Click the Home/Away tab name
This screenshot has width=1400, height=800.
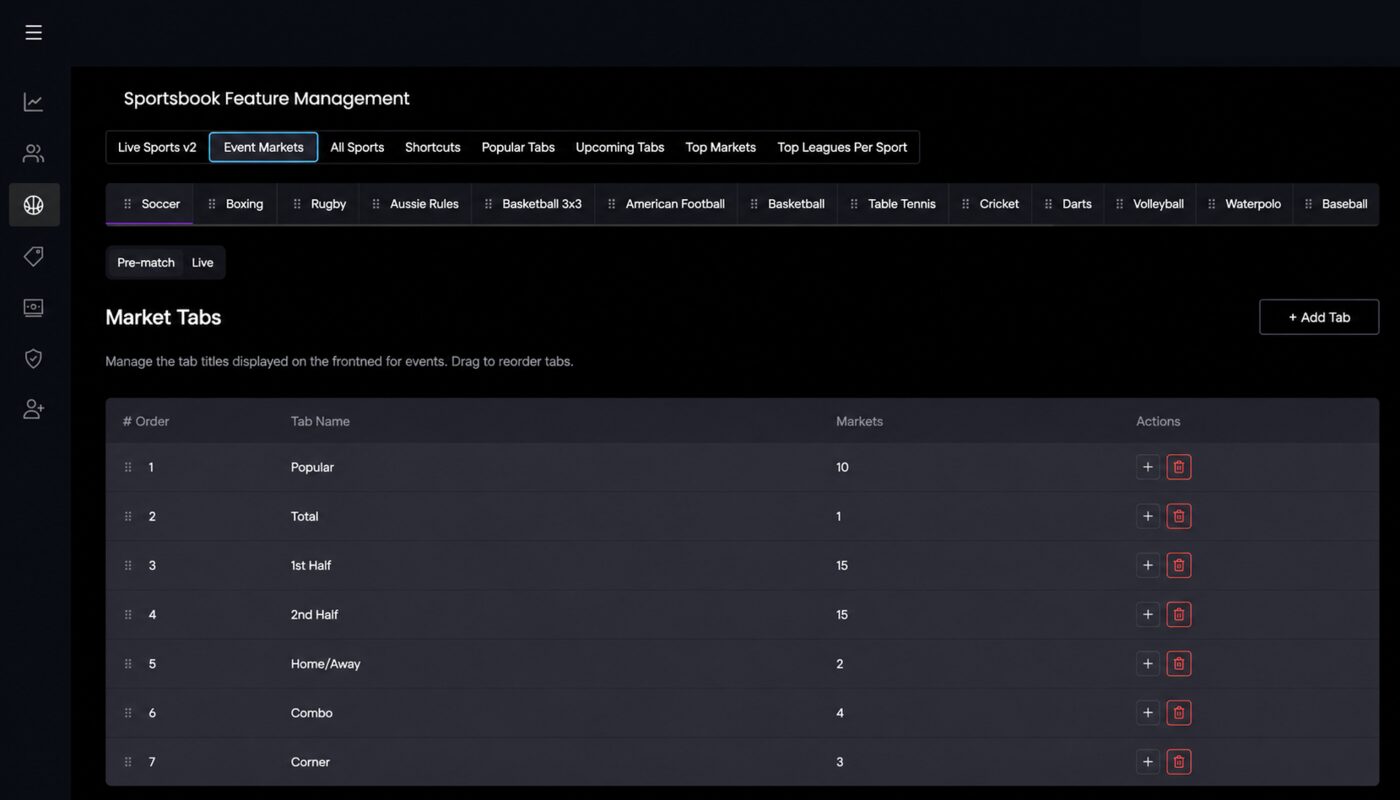tap(325, 663)
